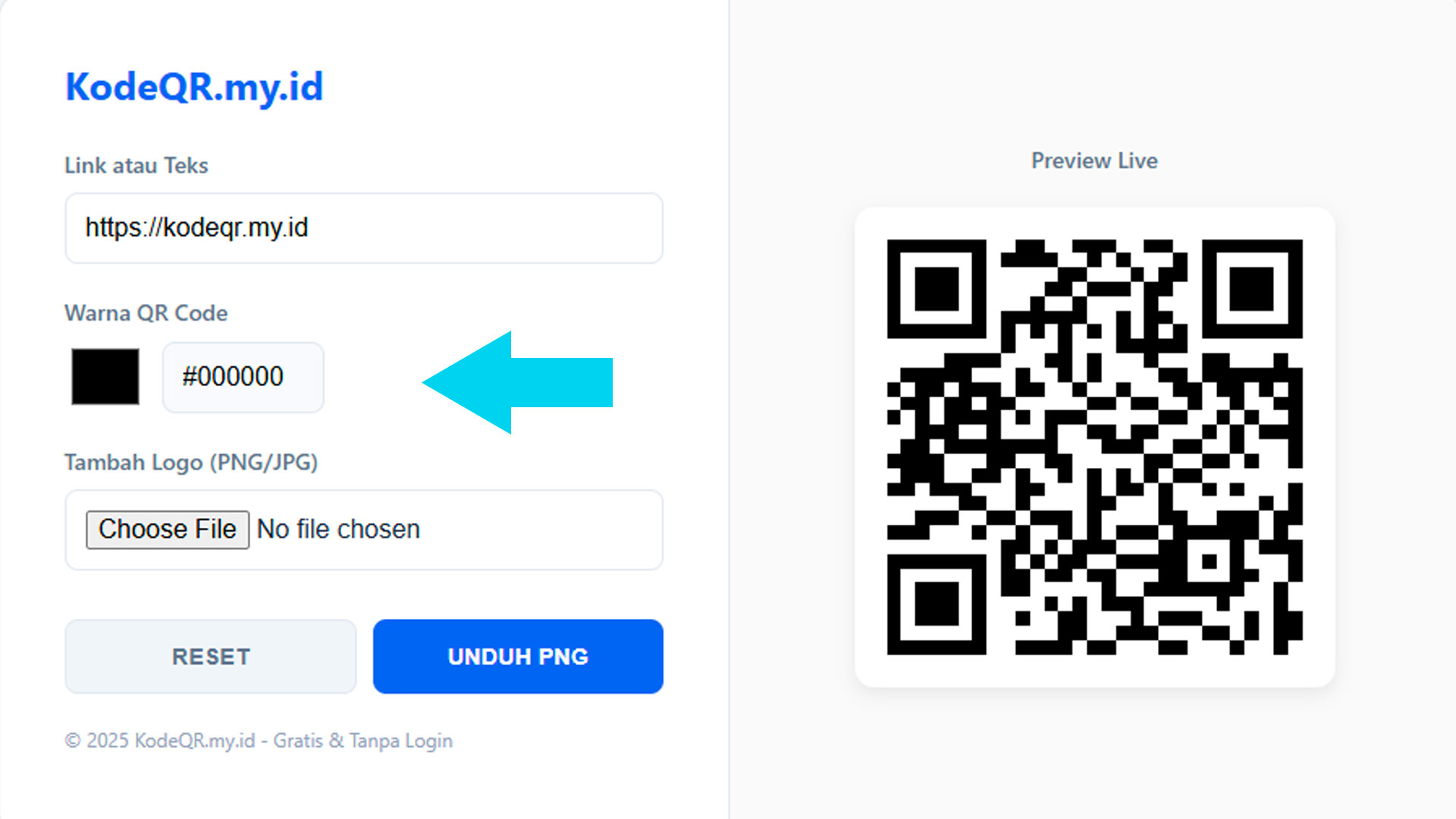Click the Link atau Teks URL field
The height and width of the screenshot is (819, 1456).
364,227
